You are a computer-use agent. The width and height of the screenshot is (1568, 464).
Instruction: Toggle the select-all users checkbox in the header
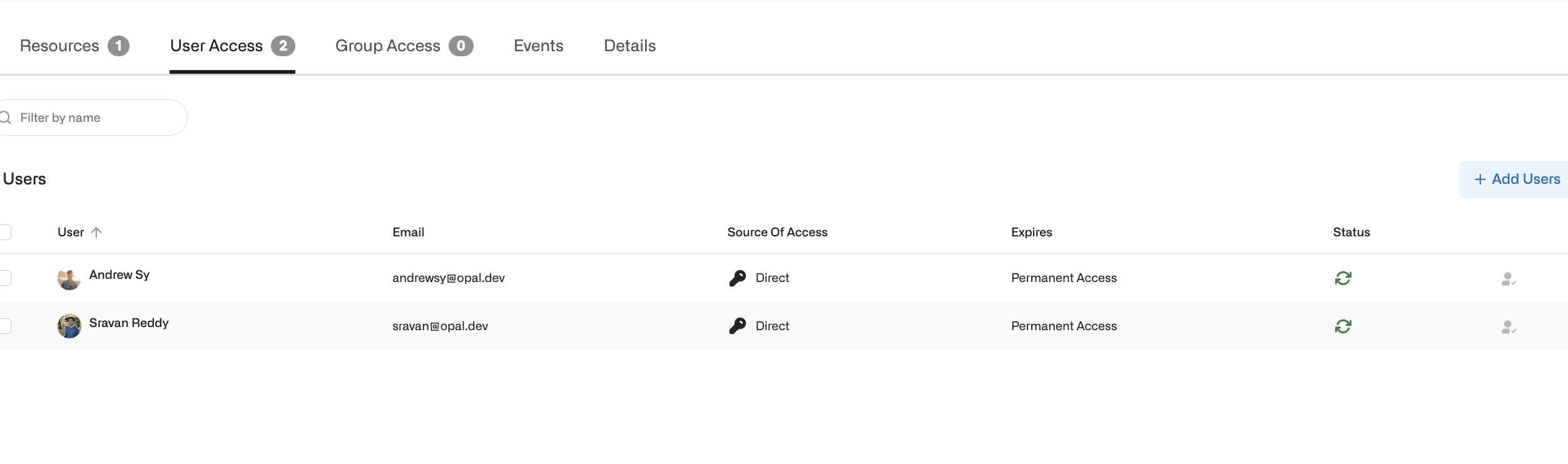pyautogui.click(x=5, y=232)
